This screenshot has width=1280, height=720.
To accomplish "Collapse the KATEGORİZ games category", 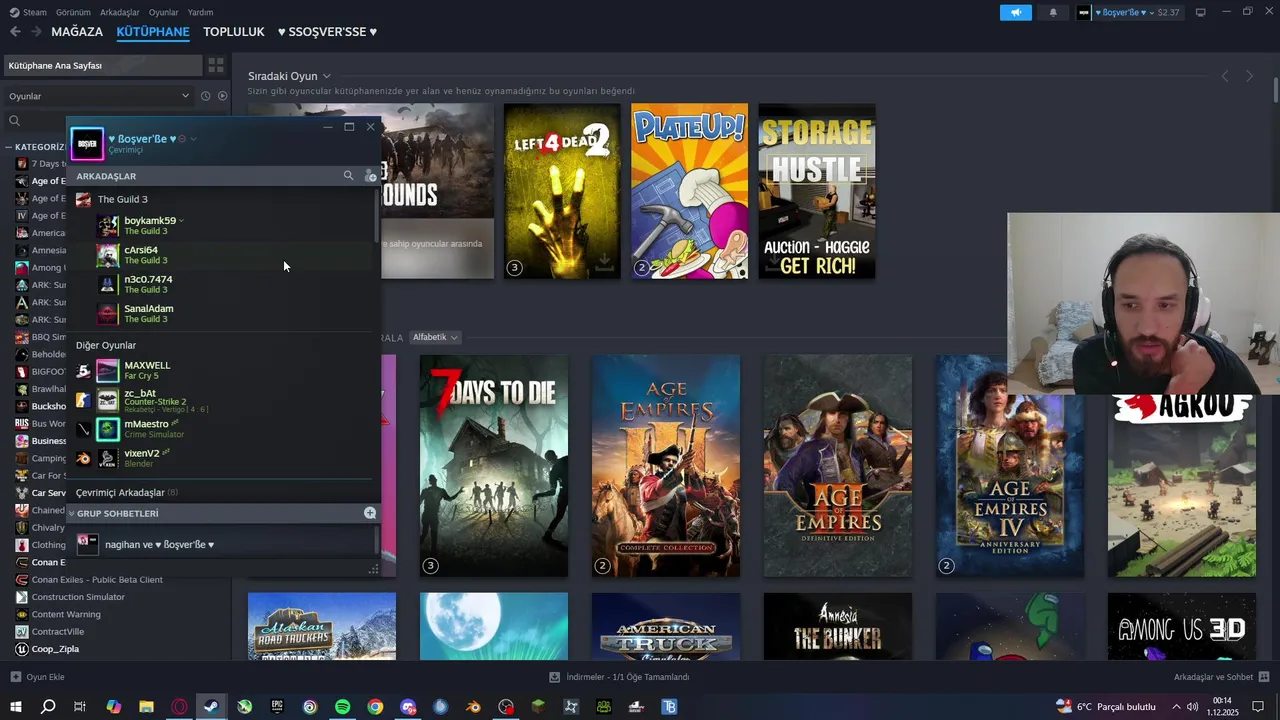I will [9, 147].
